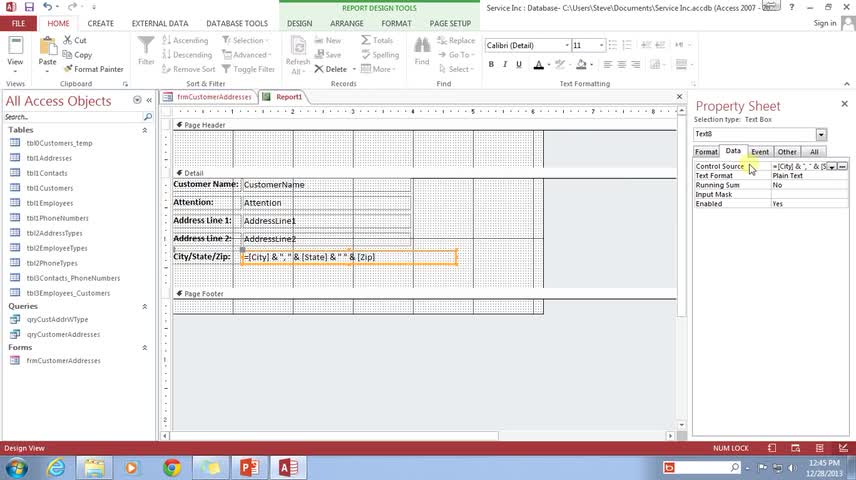Open the View button in Views group
Image resolution: width=856 pixels, height=480 pixels.
click(x=15, y=56)
